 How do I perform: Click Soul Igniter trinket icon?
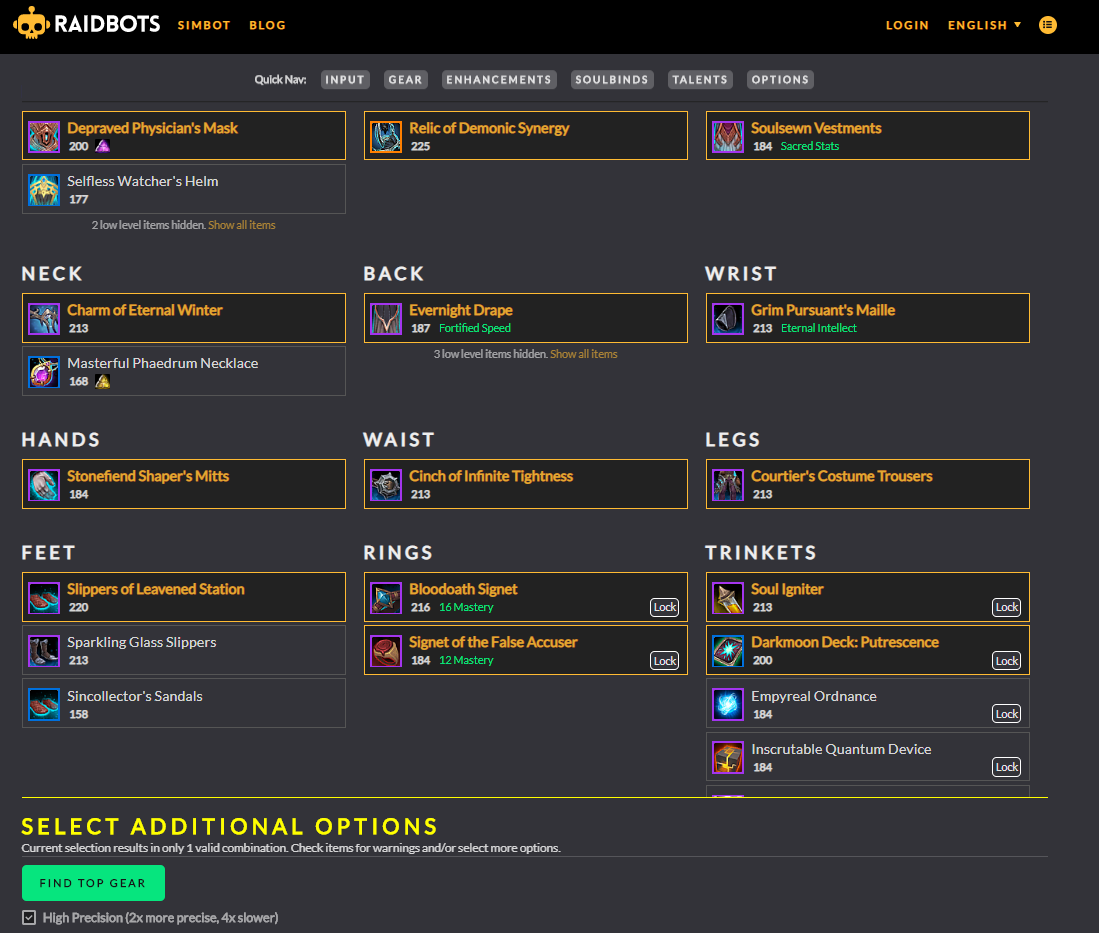pos(728,598)
